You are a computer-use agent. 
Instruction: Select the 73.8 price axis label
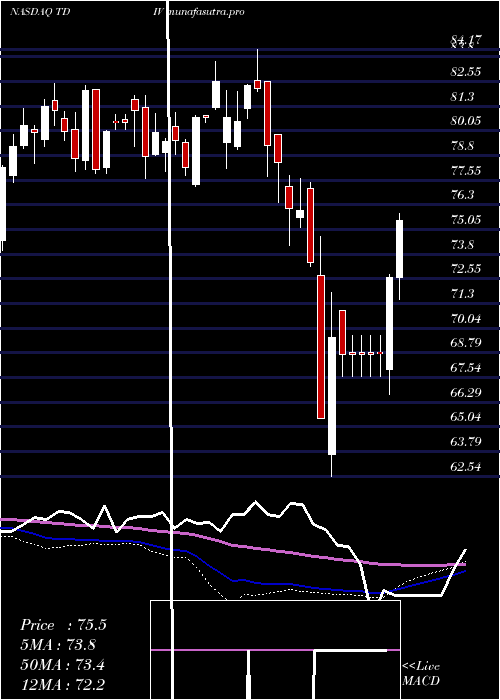462,245
